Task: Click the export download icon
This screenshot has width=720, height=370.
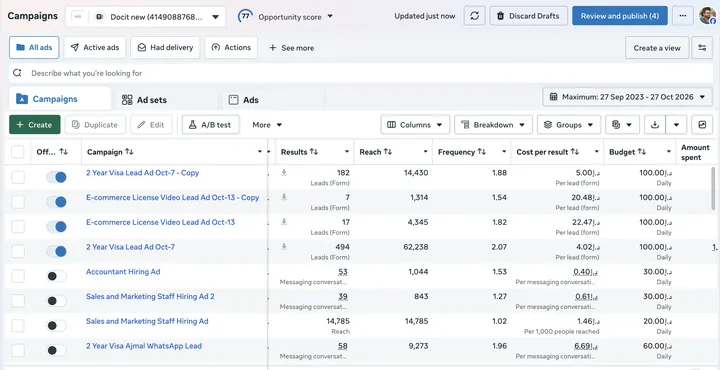Action: coord(655,125)
